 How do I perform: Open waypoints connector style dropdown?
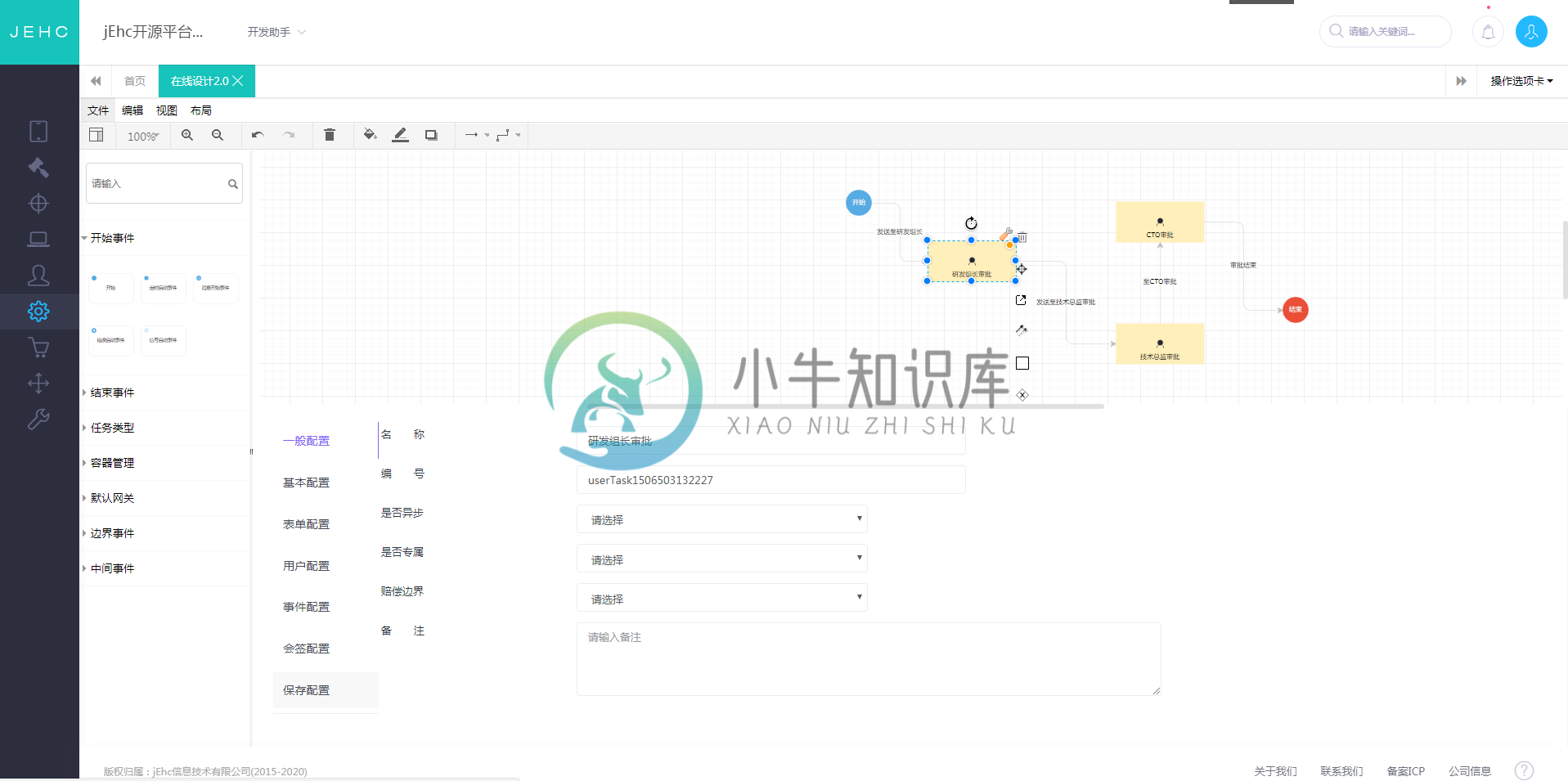(x=508, y=135)
